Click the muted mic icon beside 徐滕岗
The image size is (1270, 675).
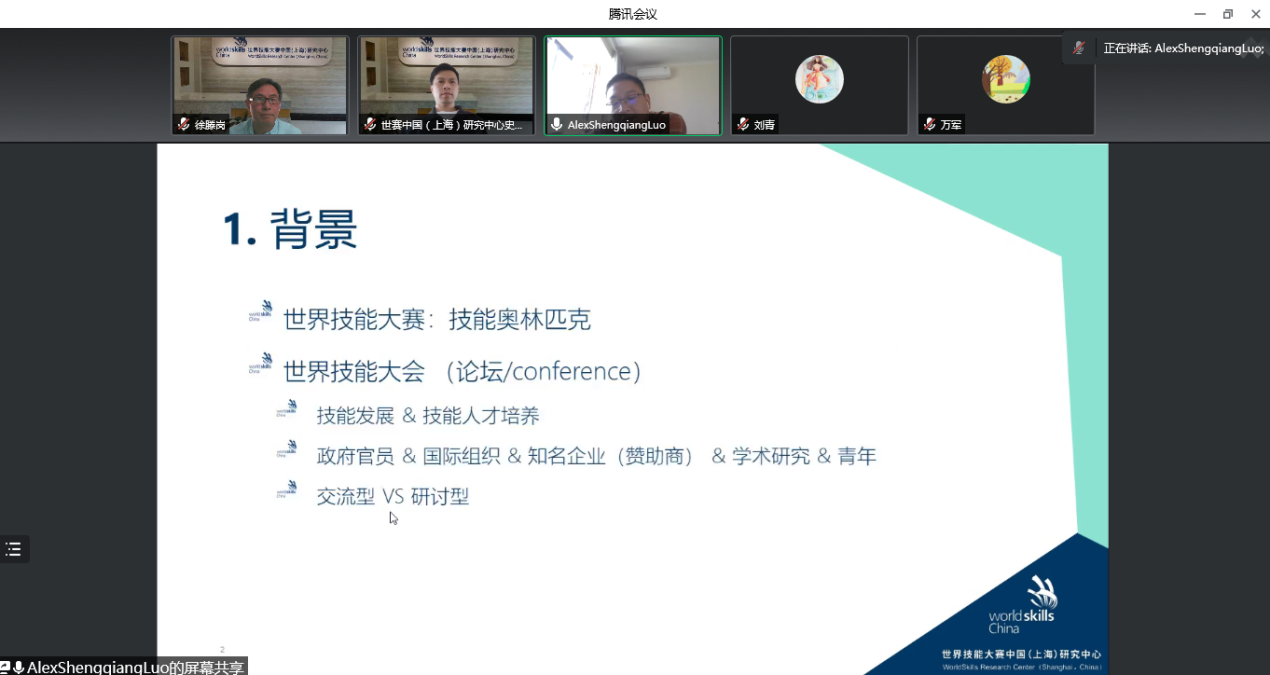[x=183, y=125]
